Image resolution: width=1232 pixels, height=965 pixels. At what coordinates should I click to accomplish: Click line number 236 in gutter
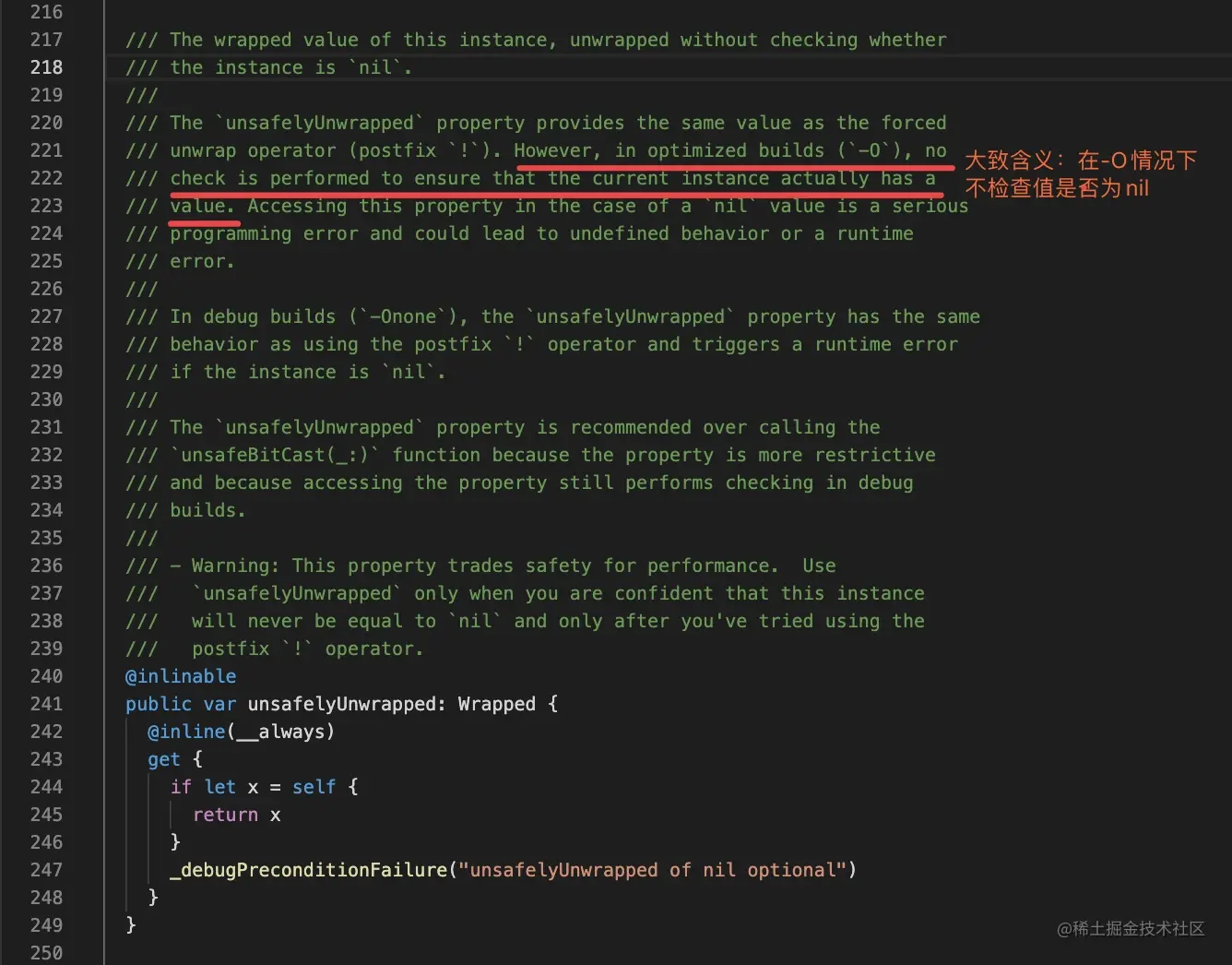[x=46, y=566]
